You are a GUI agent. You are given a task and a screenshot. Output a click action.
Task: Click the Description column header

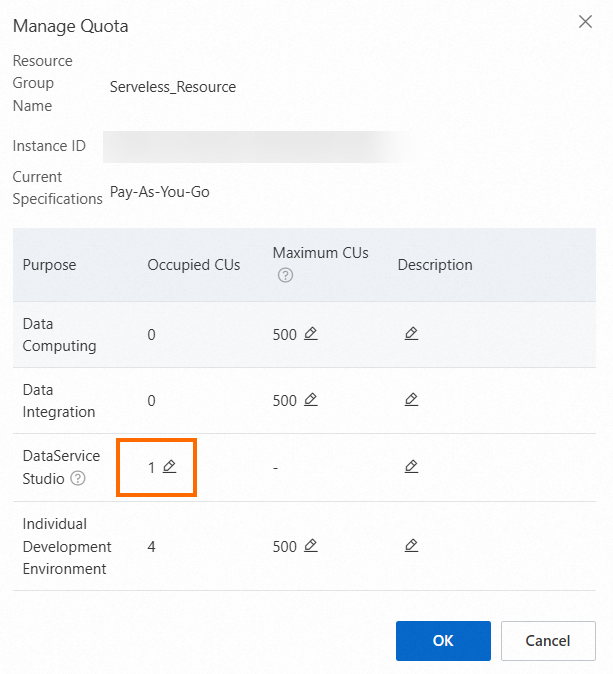pyautogui.click(x=435, y=265)
